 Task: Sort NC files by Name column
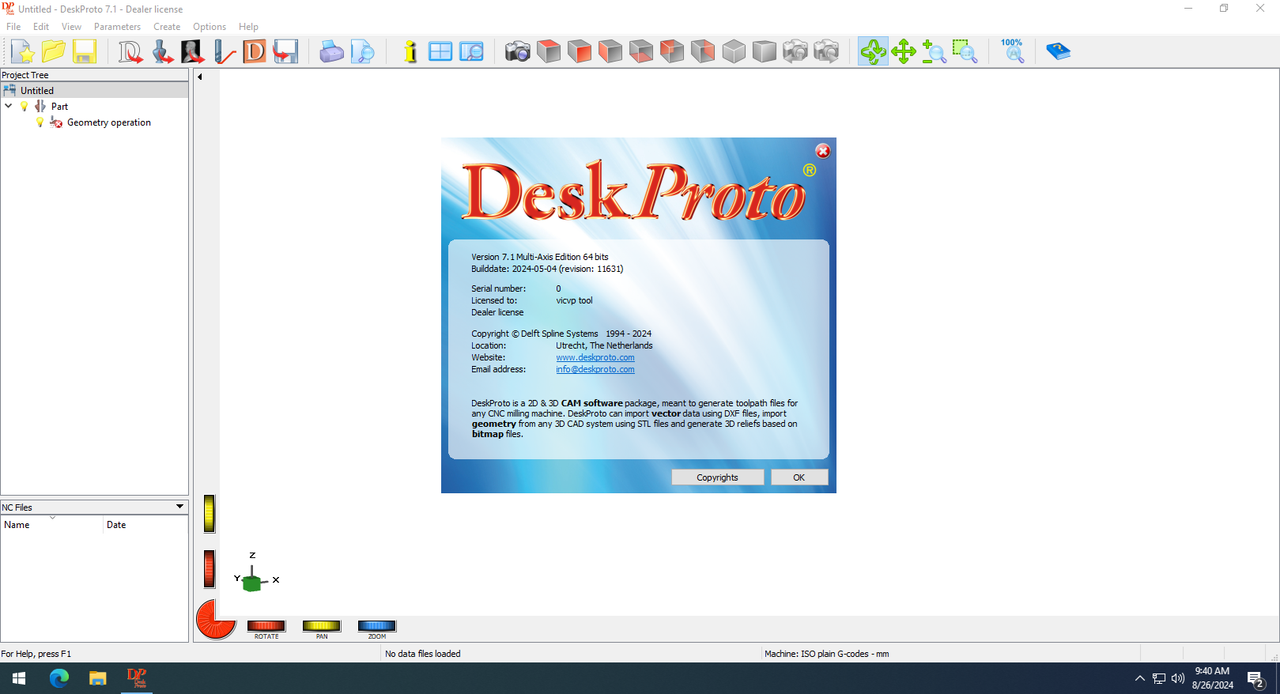52,524
